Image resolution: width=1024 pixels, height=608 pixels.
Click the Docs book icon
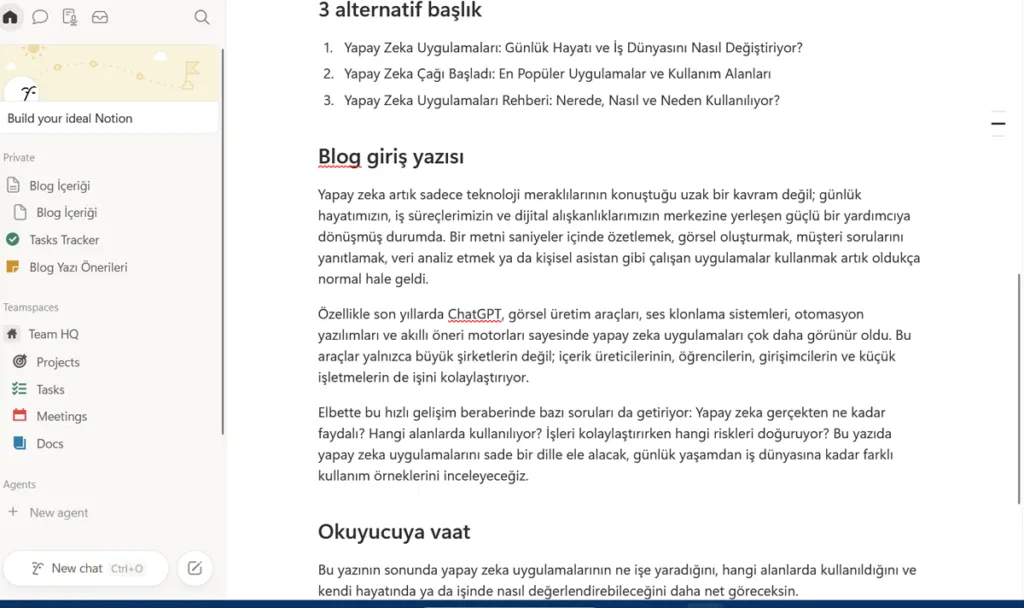(20, 443)
